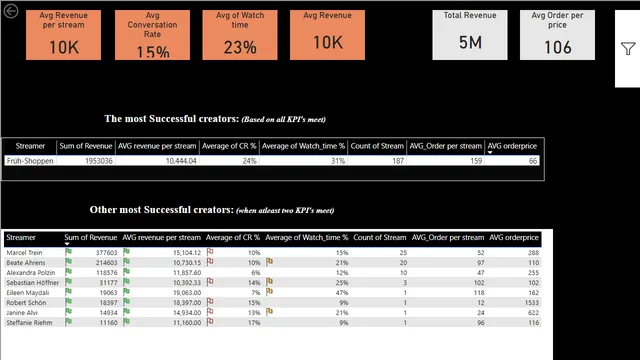Viewport: 640px width, 360px height.
Task: Click red CR flag in Janine Alvi row
Action: [x=210, y=312]
